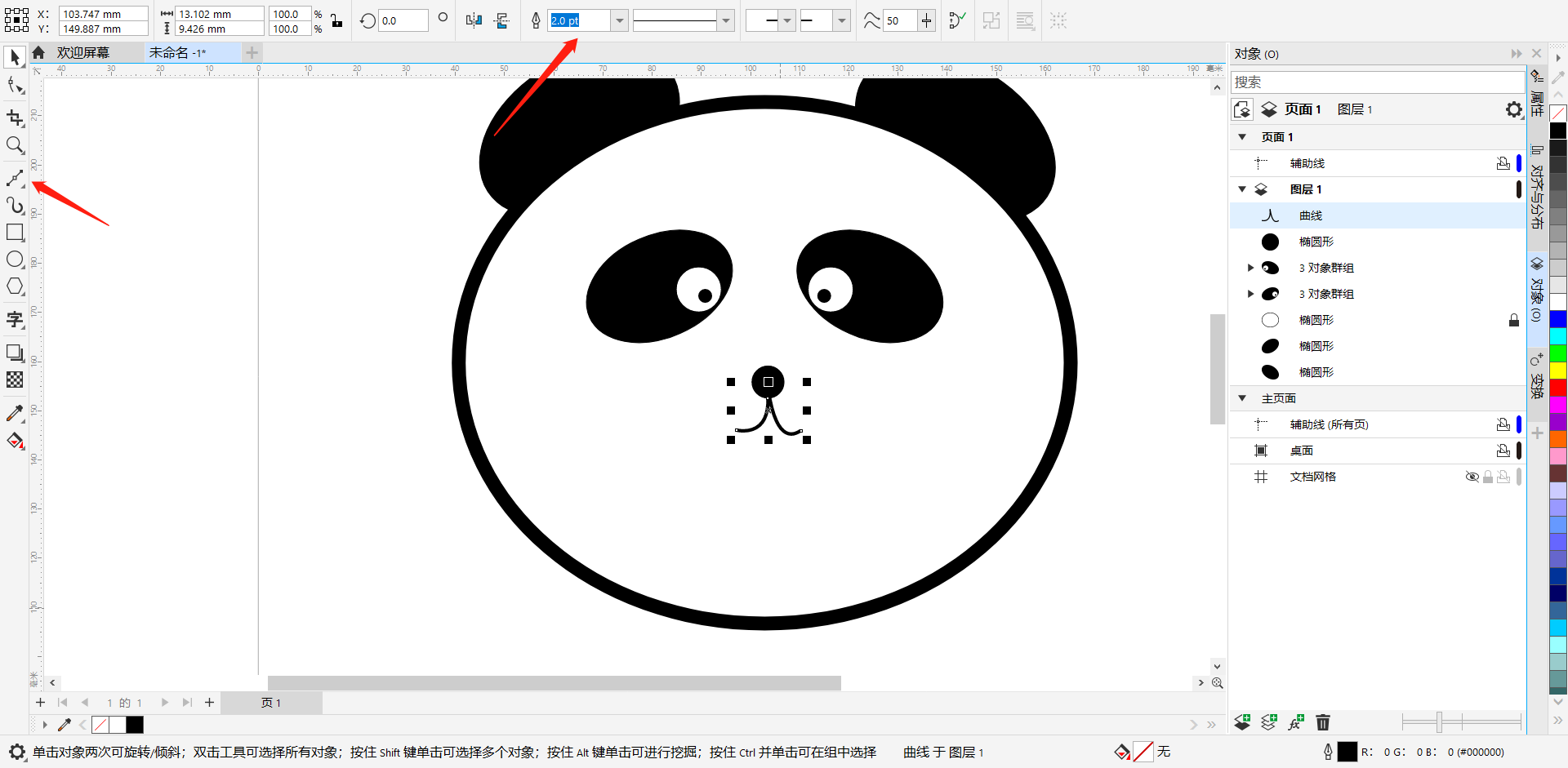
Task: Select the Text tool
Action: [x=14, y=319]
